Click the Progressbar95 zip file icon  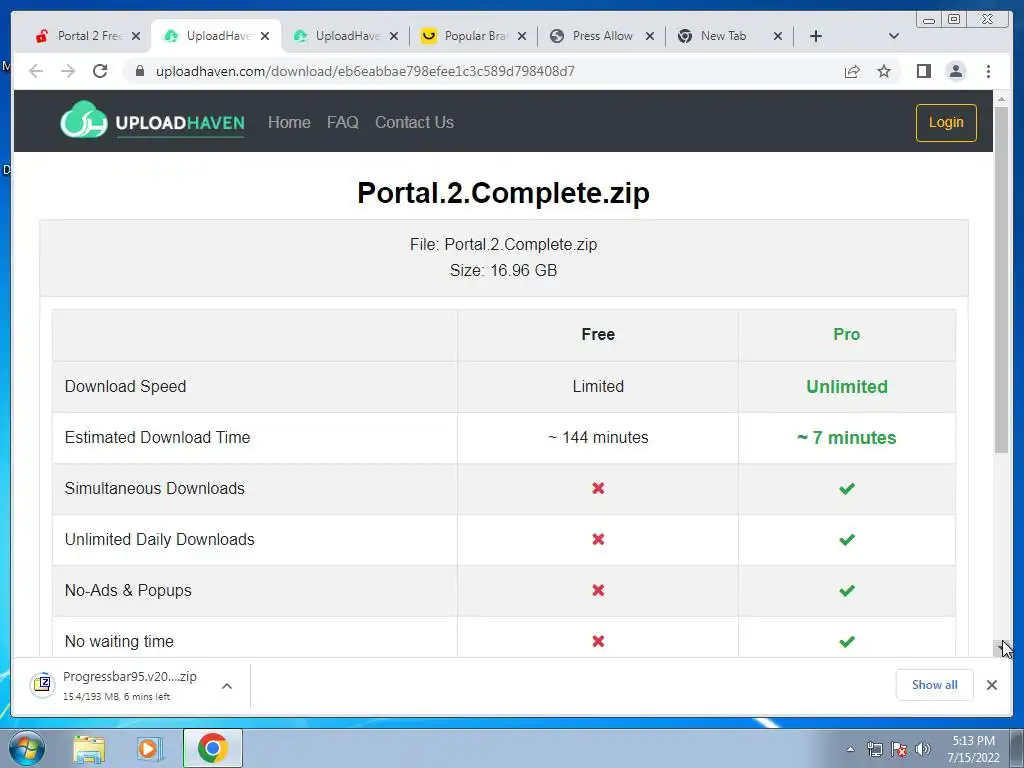42,684
